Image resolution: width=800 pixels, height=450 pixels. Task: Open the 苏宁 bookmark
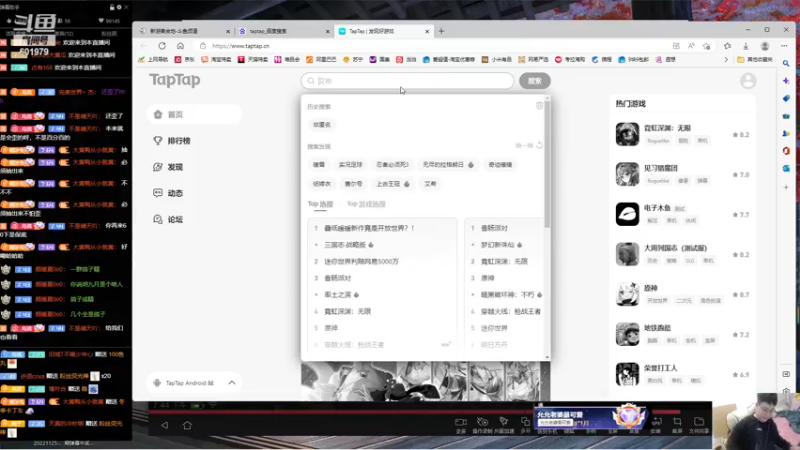(353, 60)
